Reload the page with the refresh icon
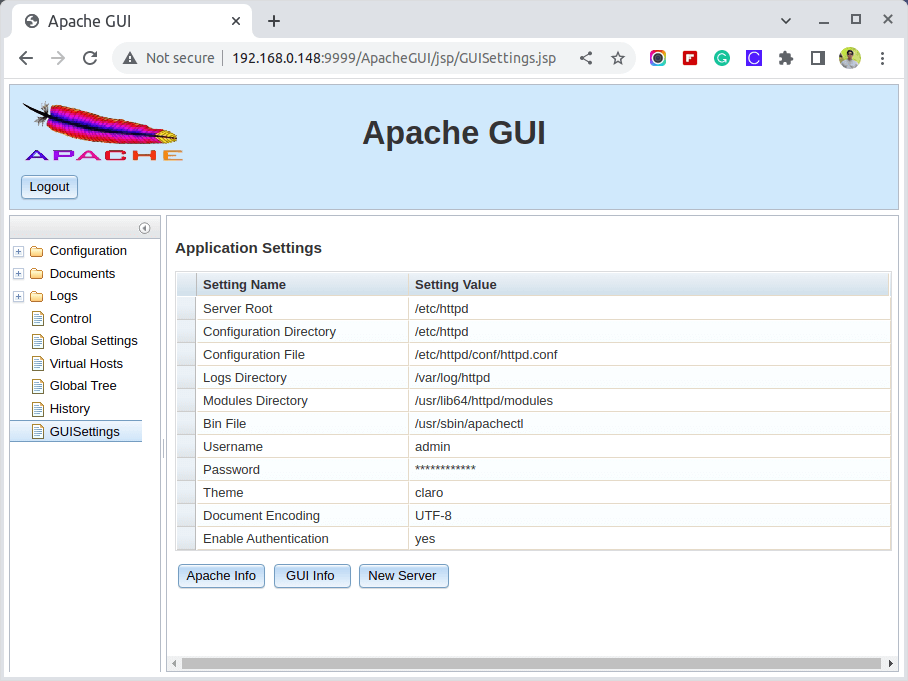Image resolution: width=908 pixels, height=681 pixels. [90, 58]
